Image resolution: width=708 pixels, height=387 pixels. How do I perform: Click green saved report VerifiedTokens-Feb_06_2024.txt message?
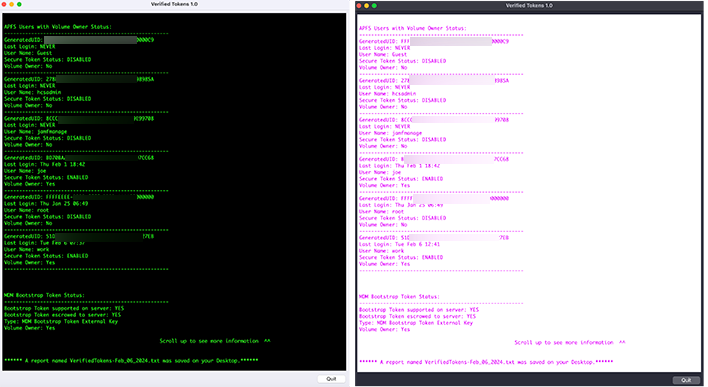(x=131, y=360)
